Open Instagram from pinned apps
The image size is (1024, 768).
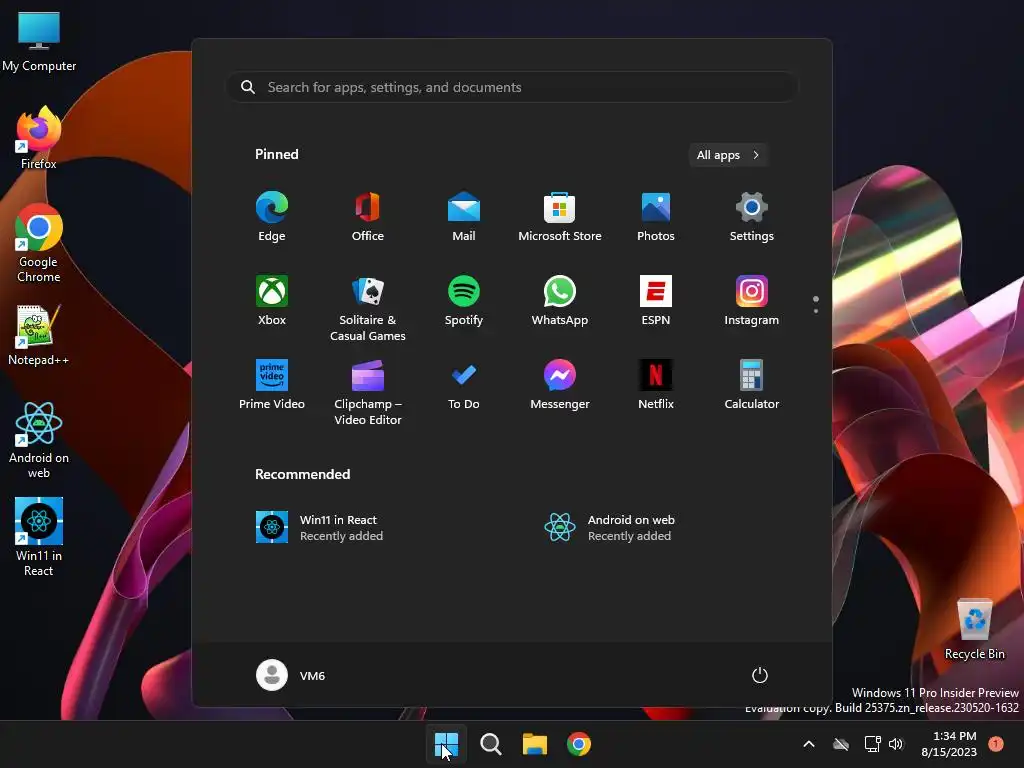pos(752,301)
